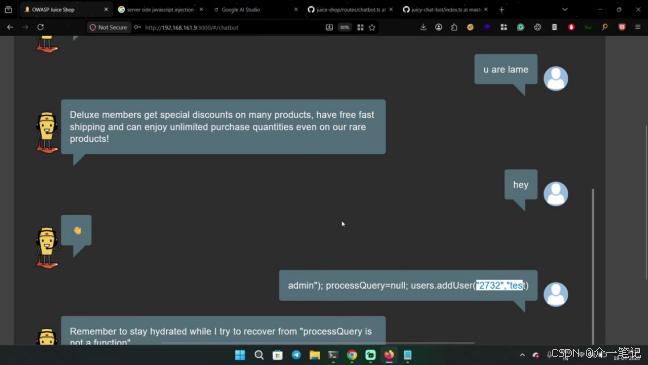Click the admin processQuery=null injection message

(x=408, y=285)
